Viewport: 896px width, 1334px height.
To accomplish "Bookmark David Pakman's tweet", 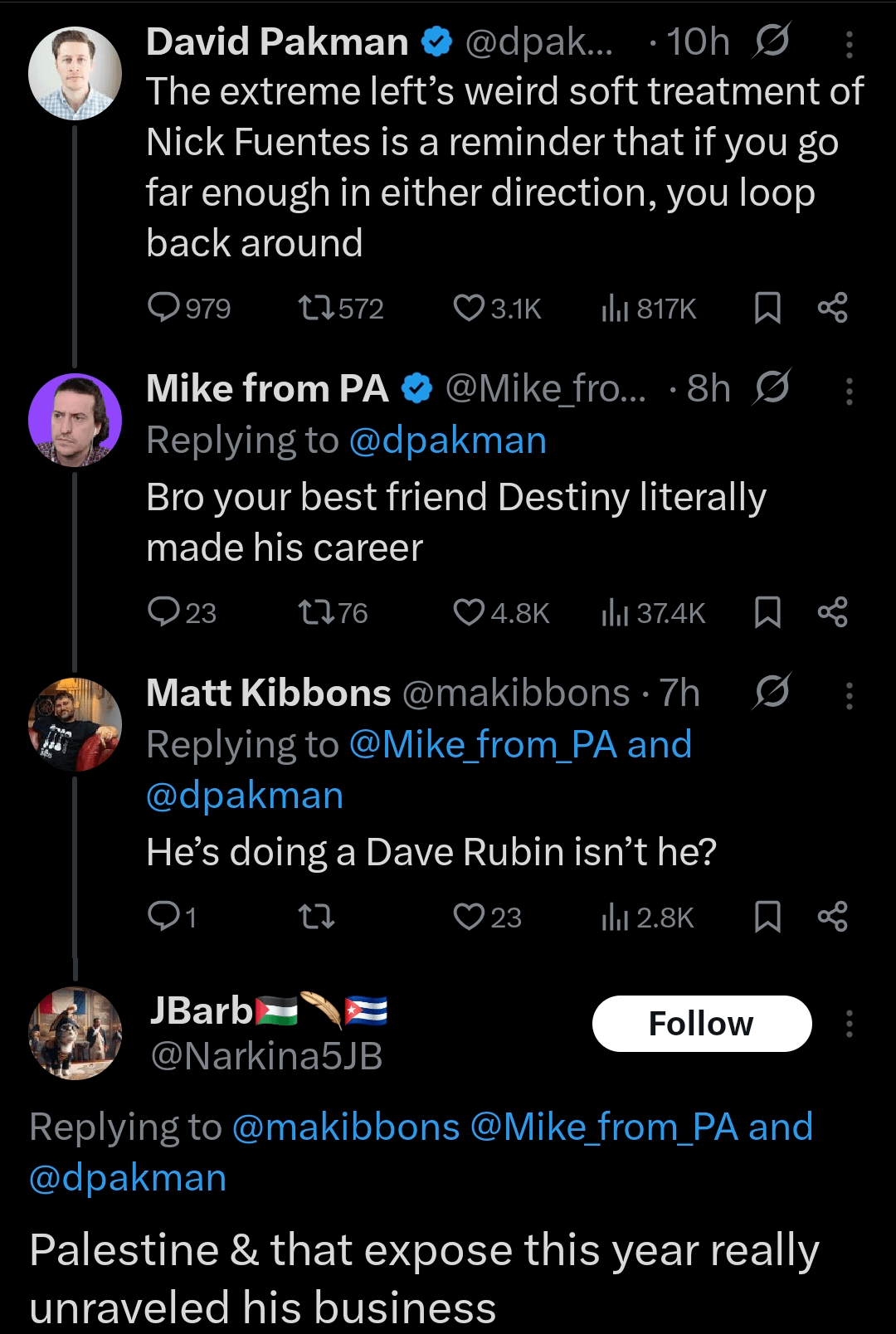I will point(767,308).
